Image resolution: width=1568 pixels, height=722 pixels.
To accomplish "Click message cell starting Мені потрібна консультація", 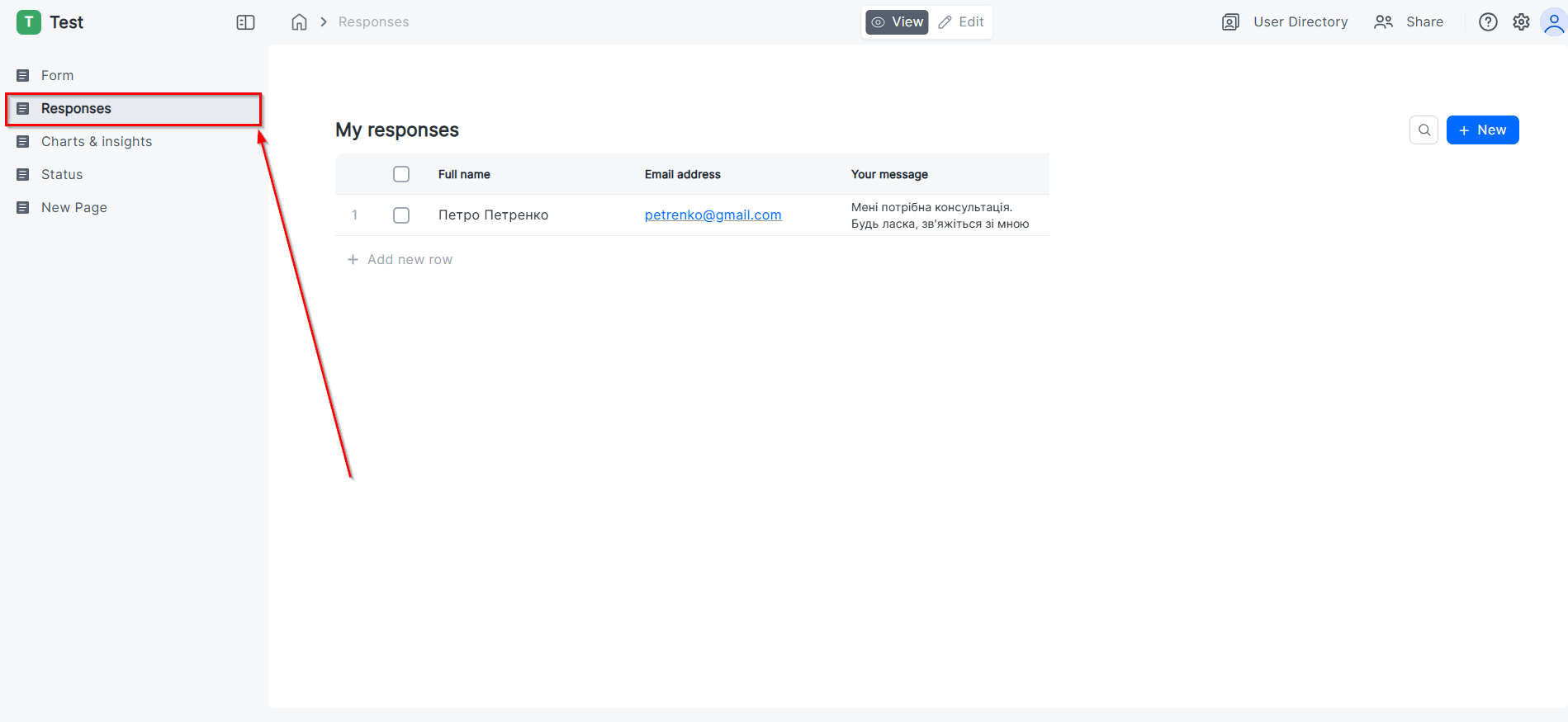I will coord(940,215).
